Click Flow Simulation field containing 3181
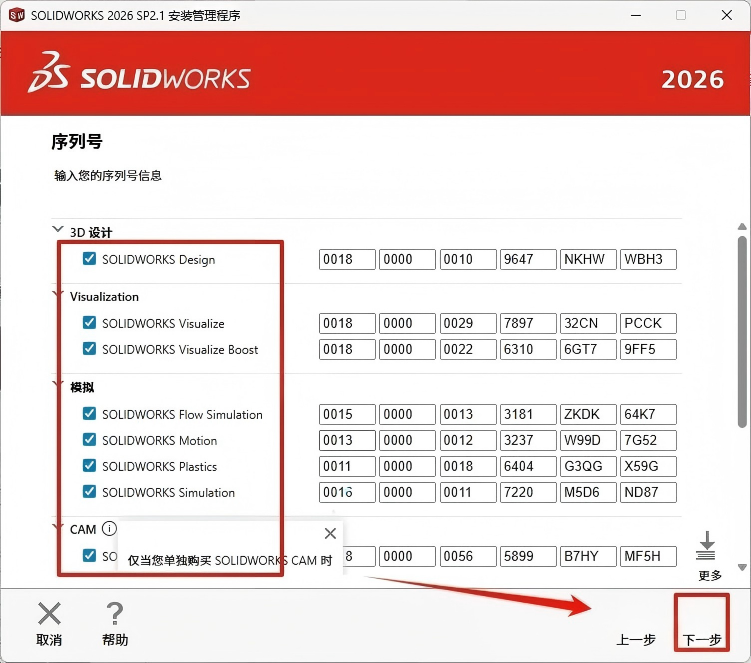Screen dimensions: 751x663 [x=528, y=414]
